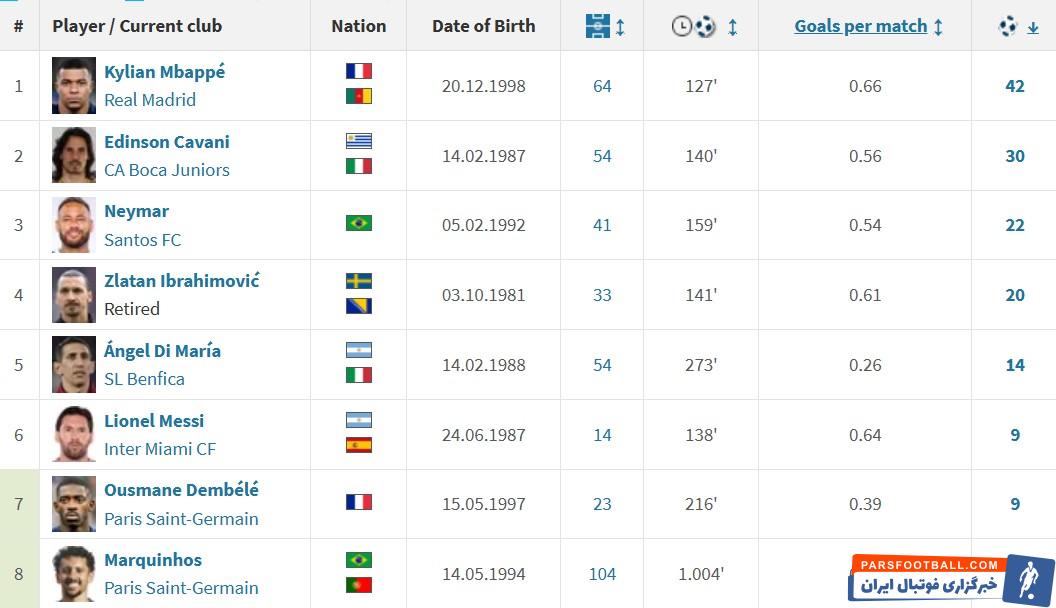
Task: Click the France flag beside Kylian Mbappé
Action: point(359,71)
